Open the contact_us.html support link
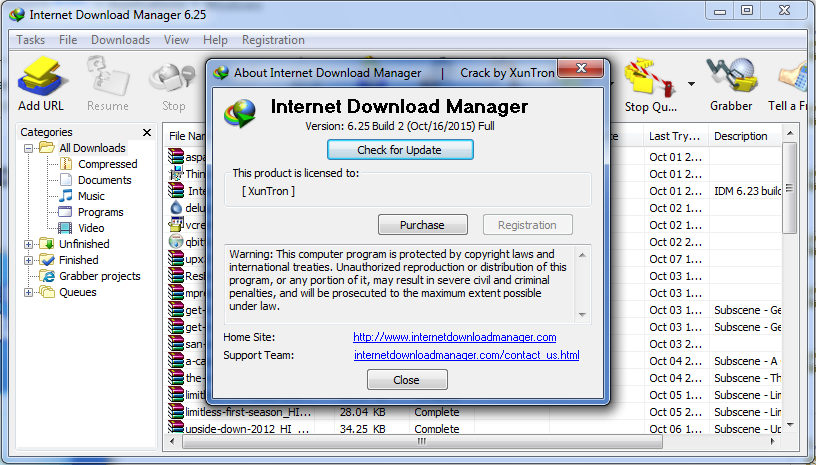Screen dimensions: 816x465 466,355
